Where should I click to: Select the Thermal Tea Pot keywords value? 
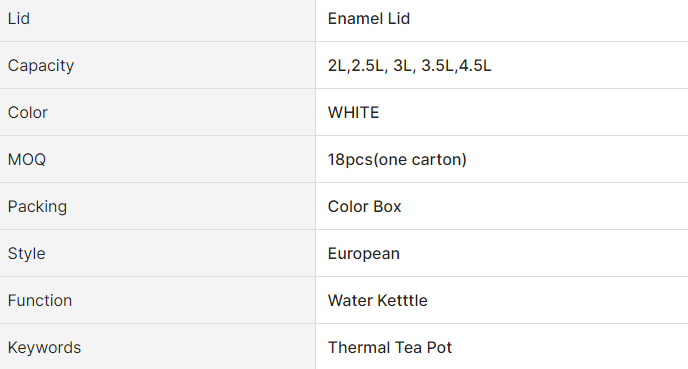[x=390, y=348]
